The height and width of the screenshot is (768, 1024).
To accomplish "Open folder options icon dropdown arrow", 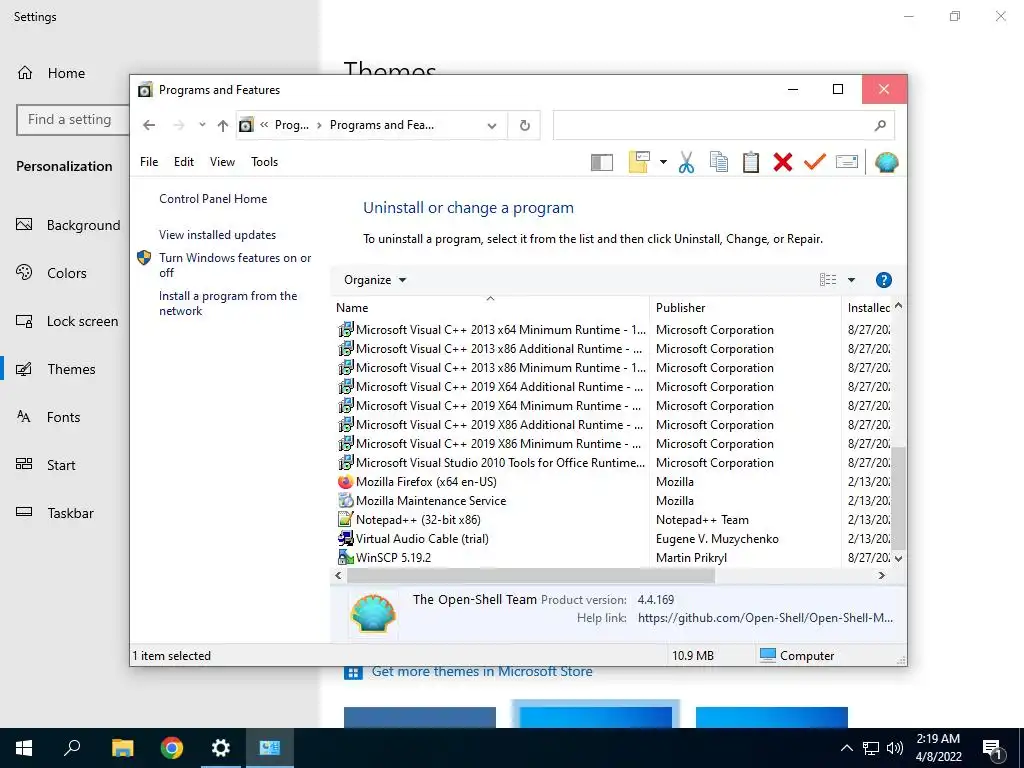I will tap(663, 162).
